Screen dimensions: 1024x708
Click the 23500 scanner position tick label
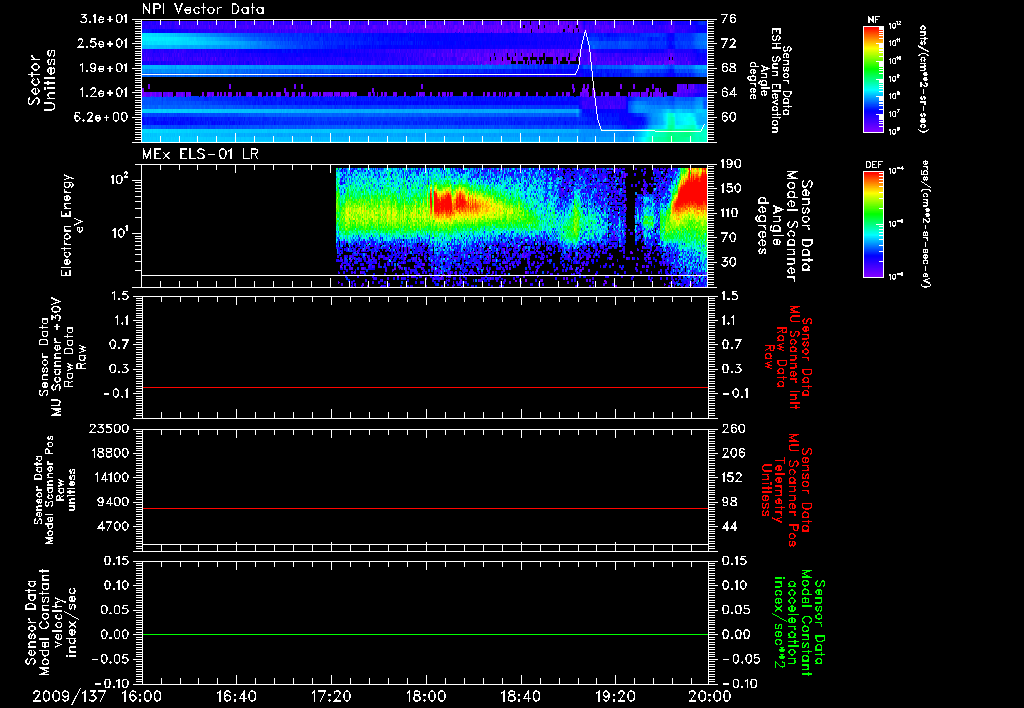[x=109, y=429]
